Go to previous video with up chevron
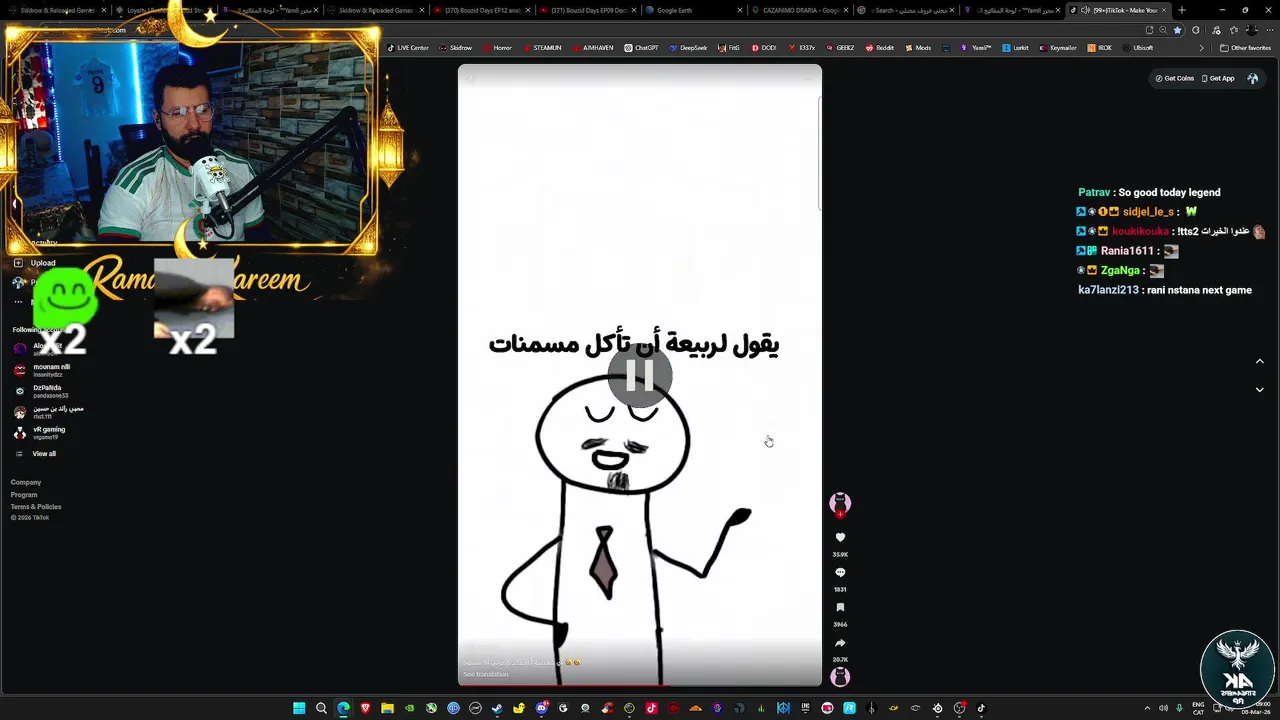The height and width of the screenshot is (720, 1280). [x=1259, y=361]
